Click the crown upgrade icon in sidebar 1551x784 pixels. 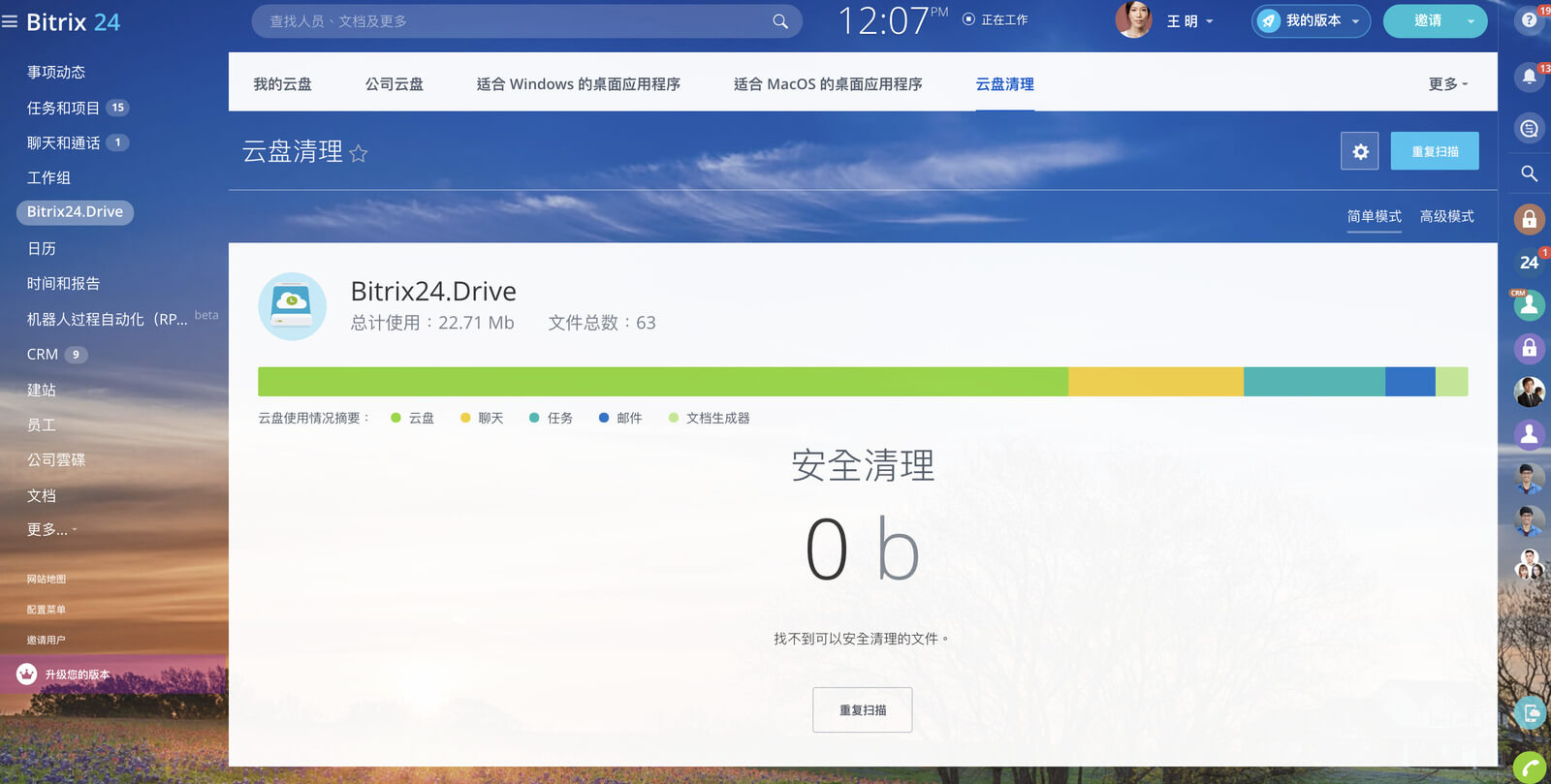[26, 674]
